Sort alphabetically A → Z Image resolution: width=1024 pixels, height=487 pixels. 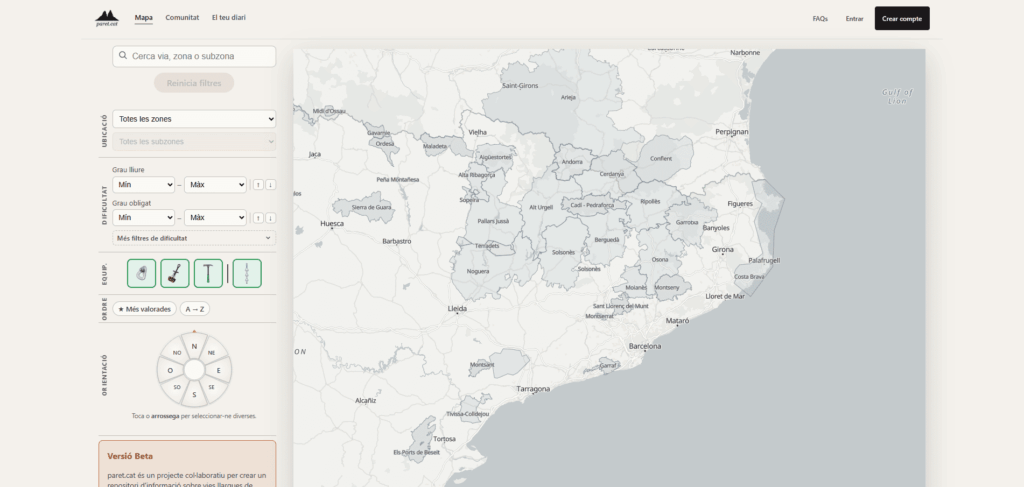tap(195, 309)
